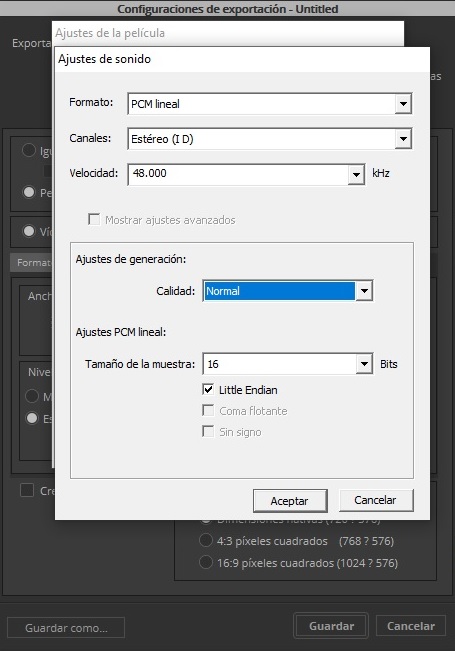455x651 pixels.
Task: Select the Vi... radio button in export window
Action: [x=29, y=231]
